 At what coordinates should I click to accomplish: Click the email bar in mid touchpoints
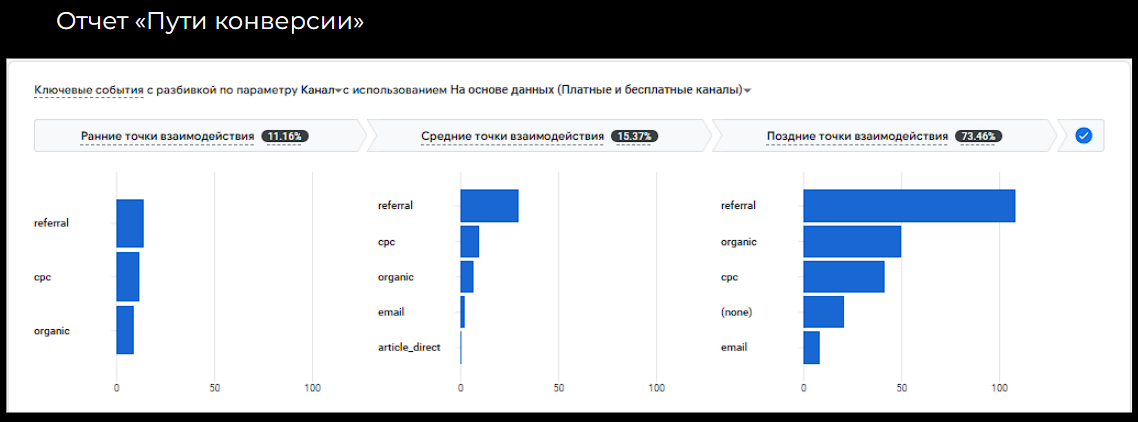[462, 312]
